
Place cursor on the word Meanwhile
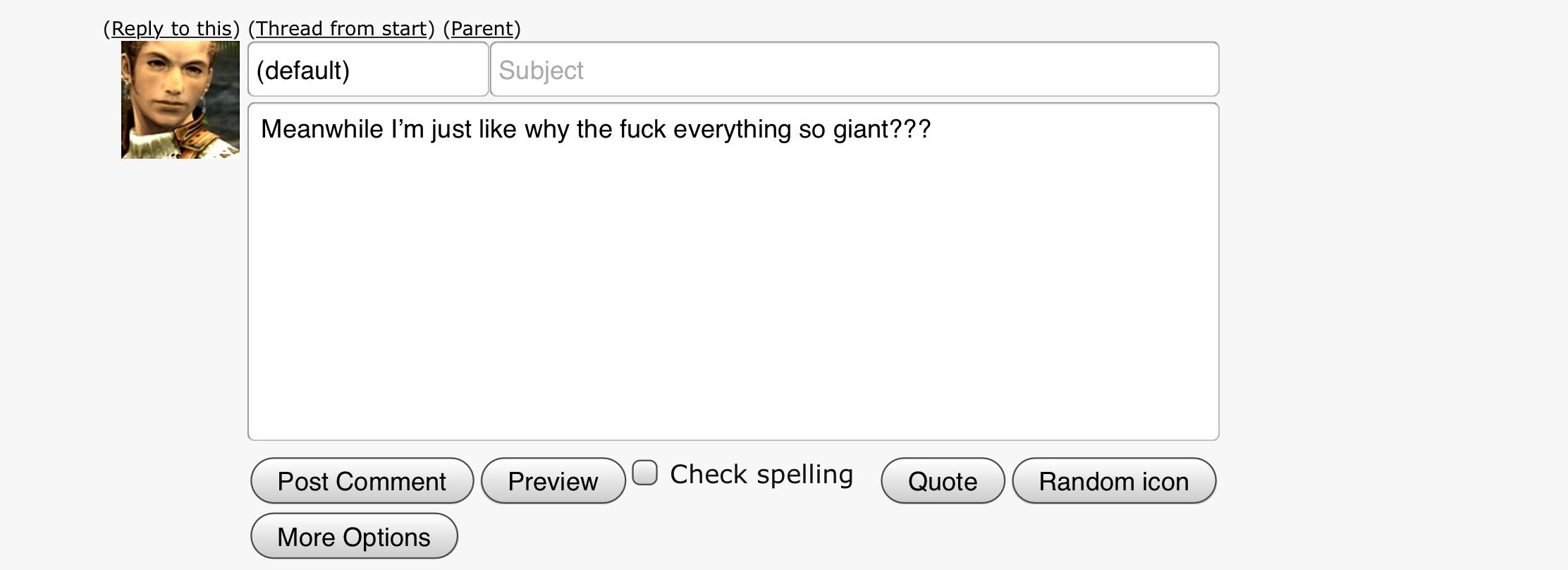(322, 129)
